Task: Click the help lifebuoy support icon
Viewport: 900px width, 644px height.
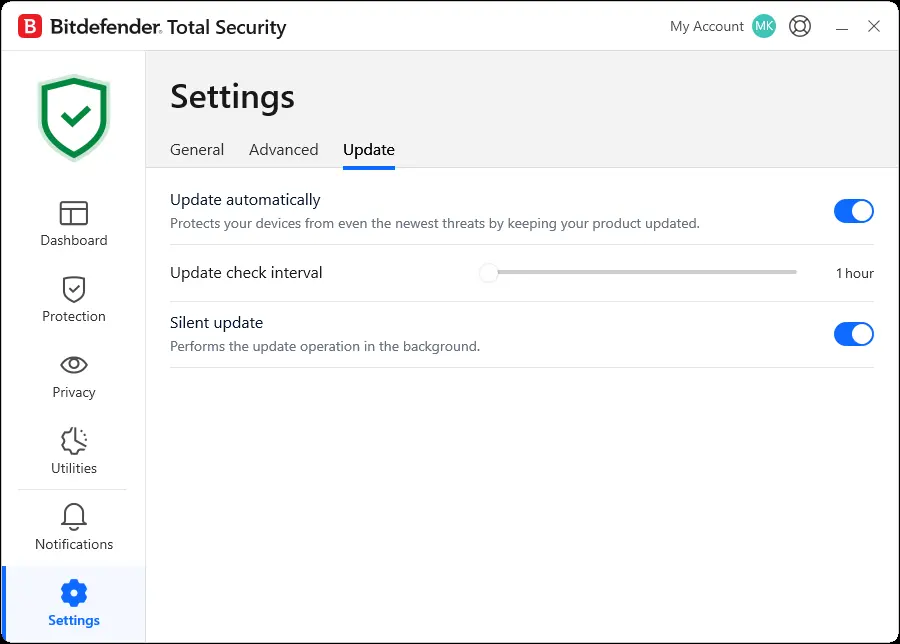Action: (800, 26)
